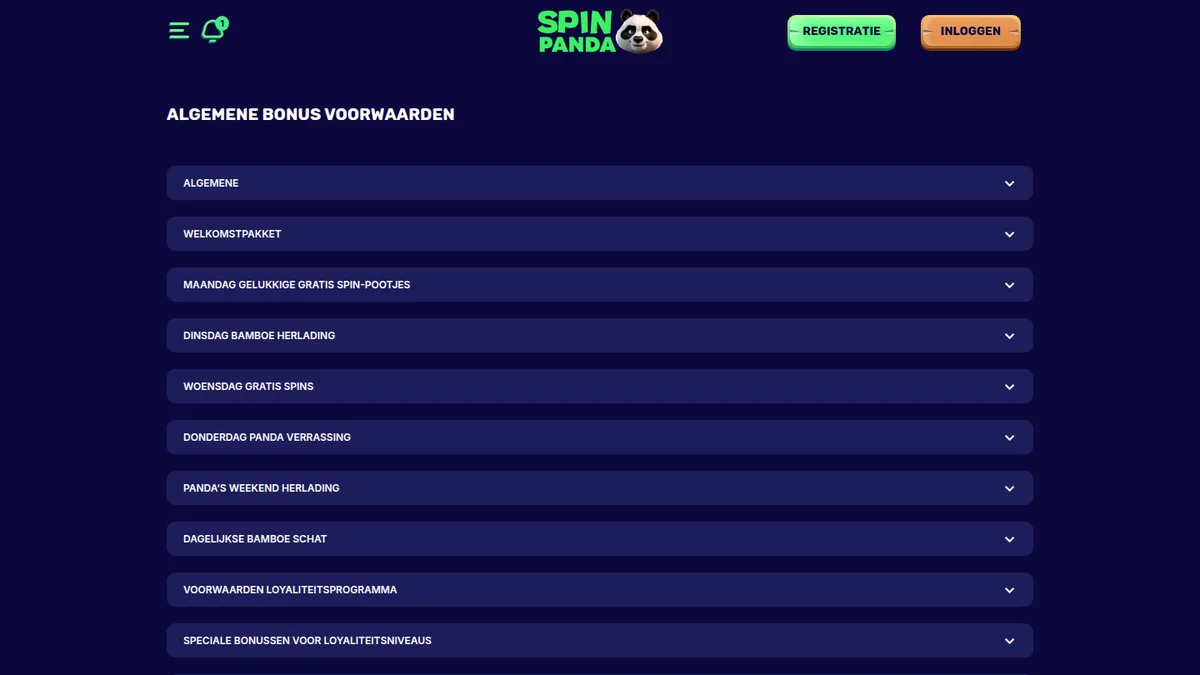1200x675 pixels.
Task: Expand the Maandag Gelukkige Gratis Spin-Pootjes chevron
Action: [1010, 286]
